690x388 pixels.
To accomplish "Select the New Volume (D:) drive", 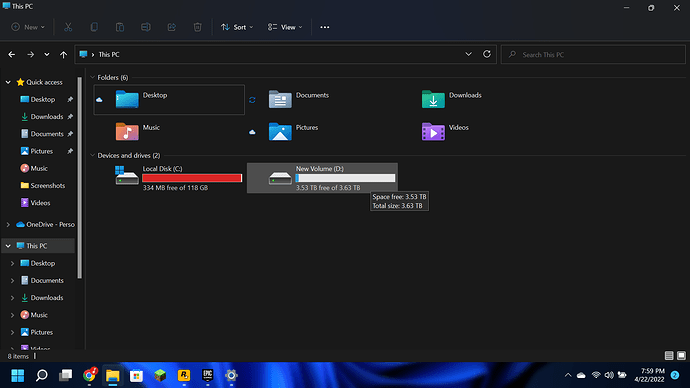I will pos(322,178).
